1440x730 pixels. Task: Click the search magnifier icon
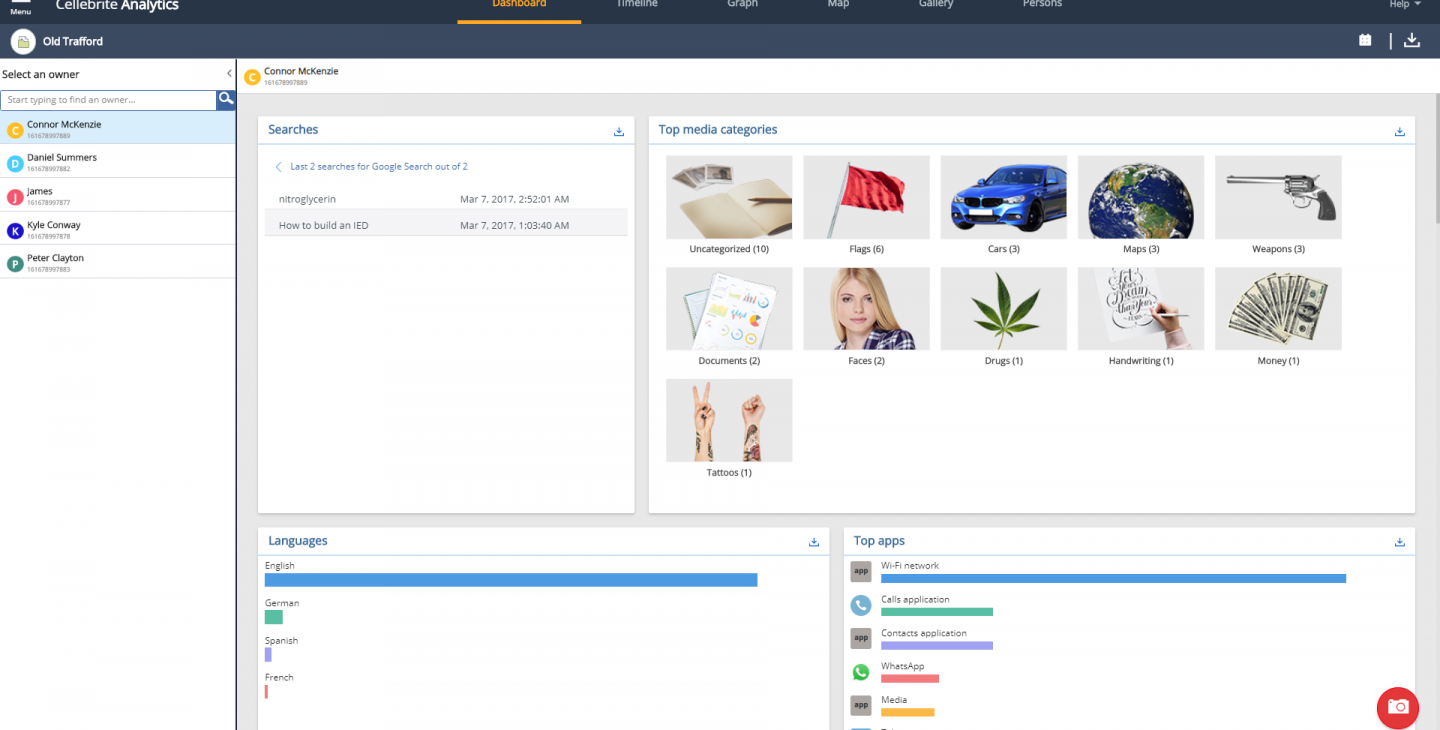[226, 99]
